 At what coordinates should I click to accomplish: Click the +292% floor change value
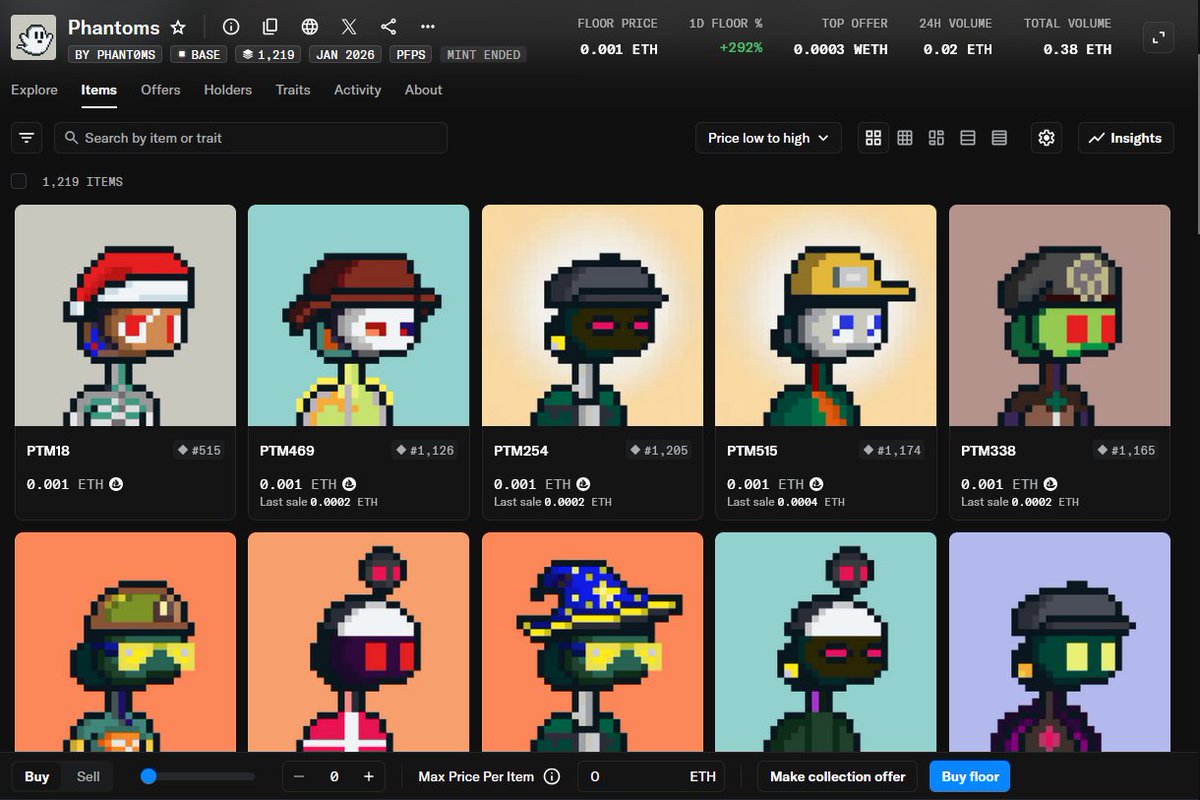pyautogui.click(x=741, y=48)
